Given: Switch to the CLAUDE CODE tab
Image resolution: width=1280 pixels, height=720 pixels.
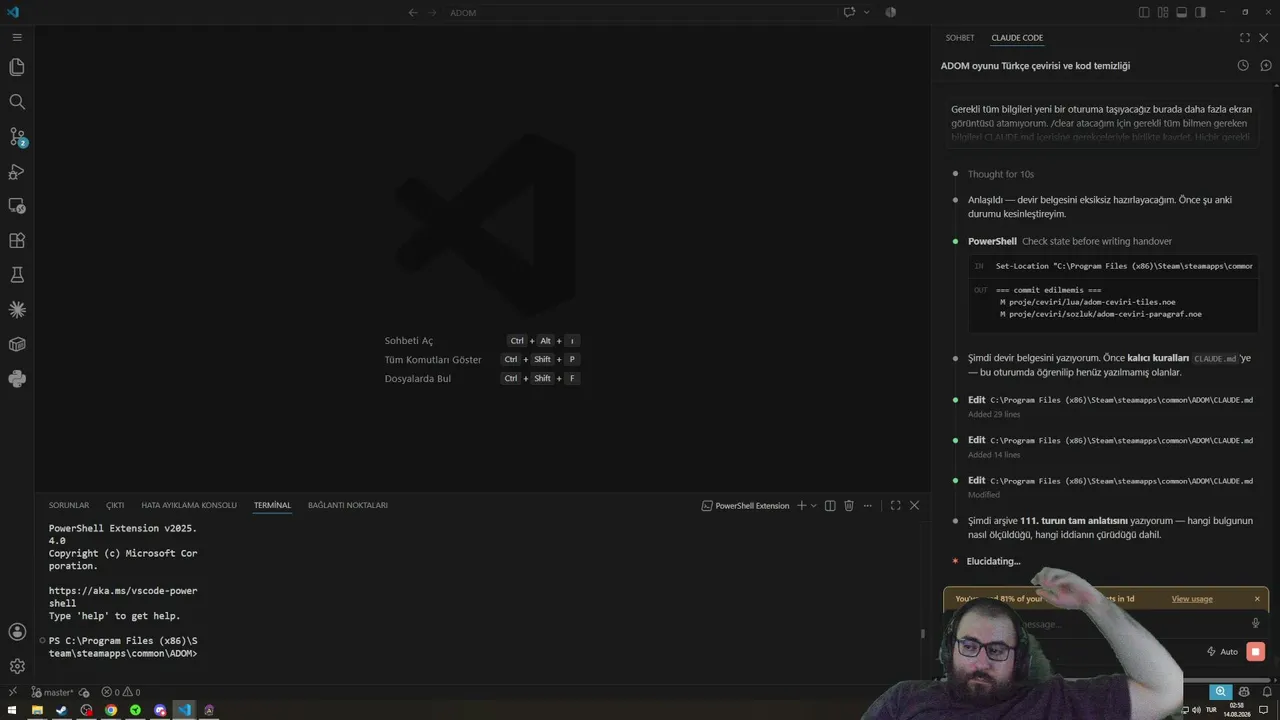Looking at the screenshot, I should coord(1017,38).
